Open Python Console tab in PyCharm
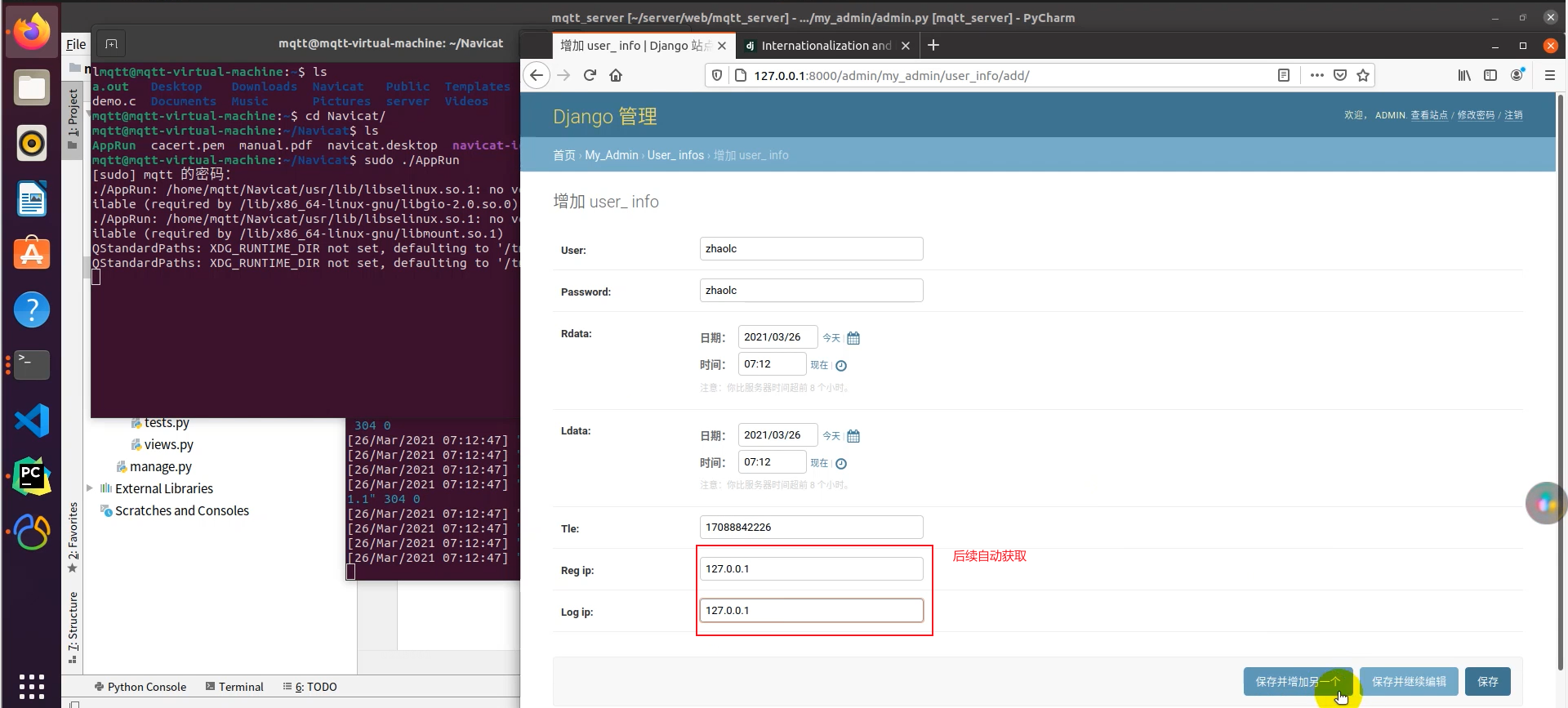 (140, 687)
